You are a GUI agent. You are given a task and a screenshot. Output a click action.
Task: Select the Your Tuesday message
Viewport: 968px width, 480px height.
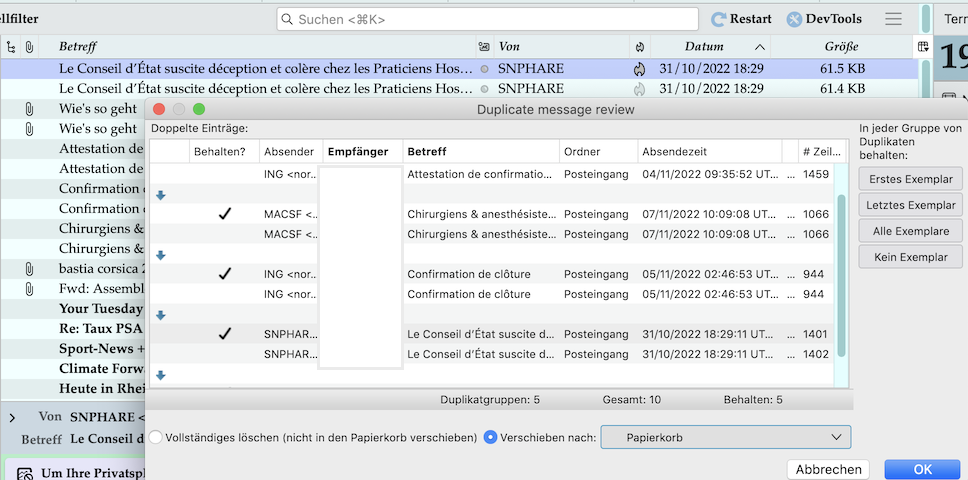[72, 308]
